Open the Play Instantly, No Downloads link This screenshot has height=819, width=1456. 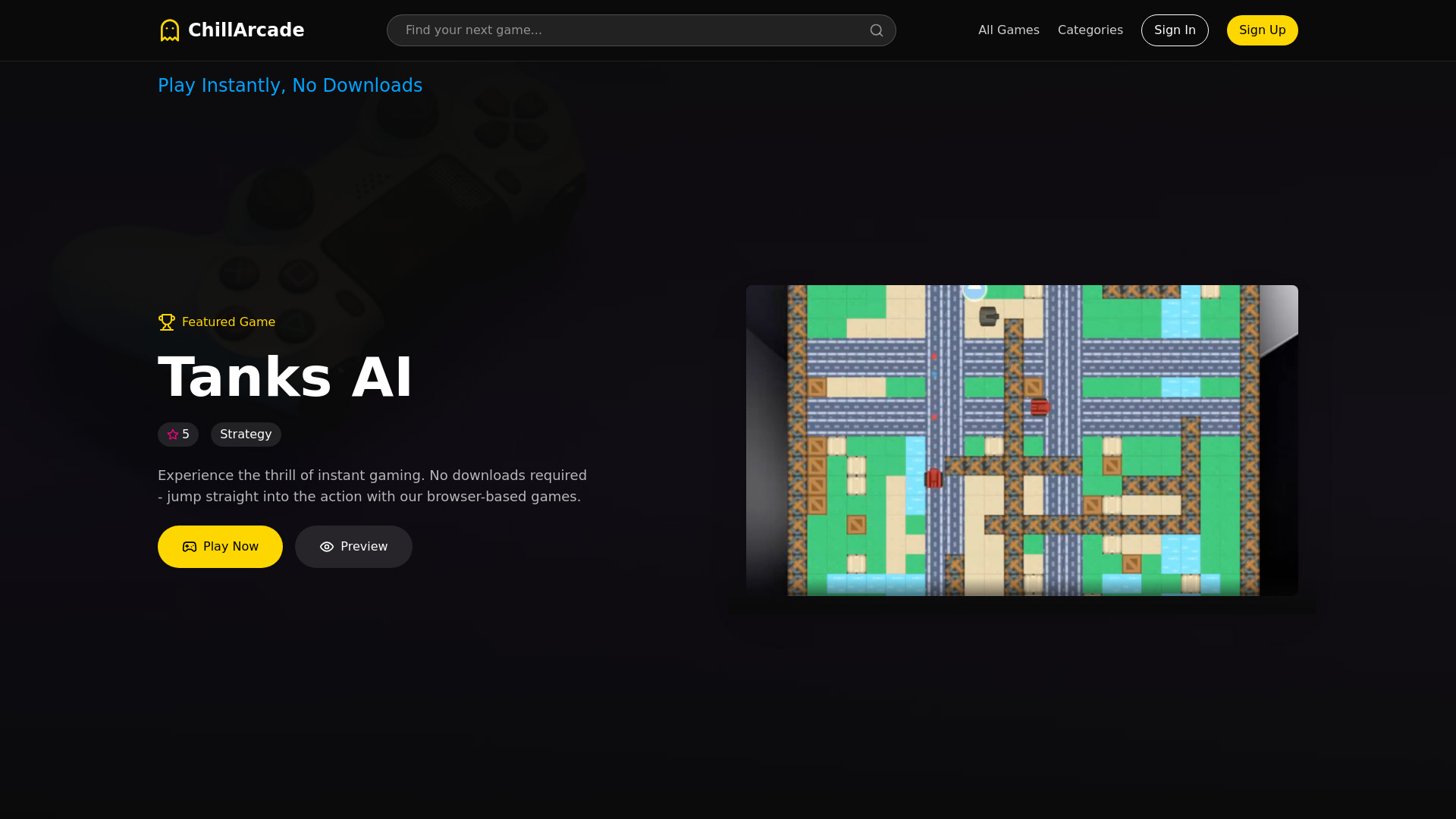pos(290,86)
